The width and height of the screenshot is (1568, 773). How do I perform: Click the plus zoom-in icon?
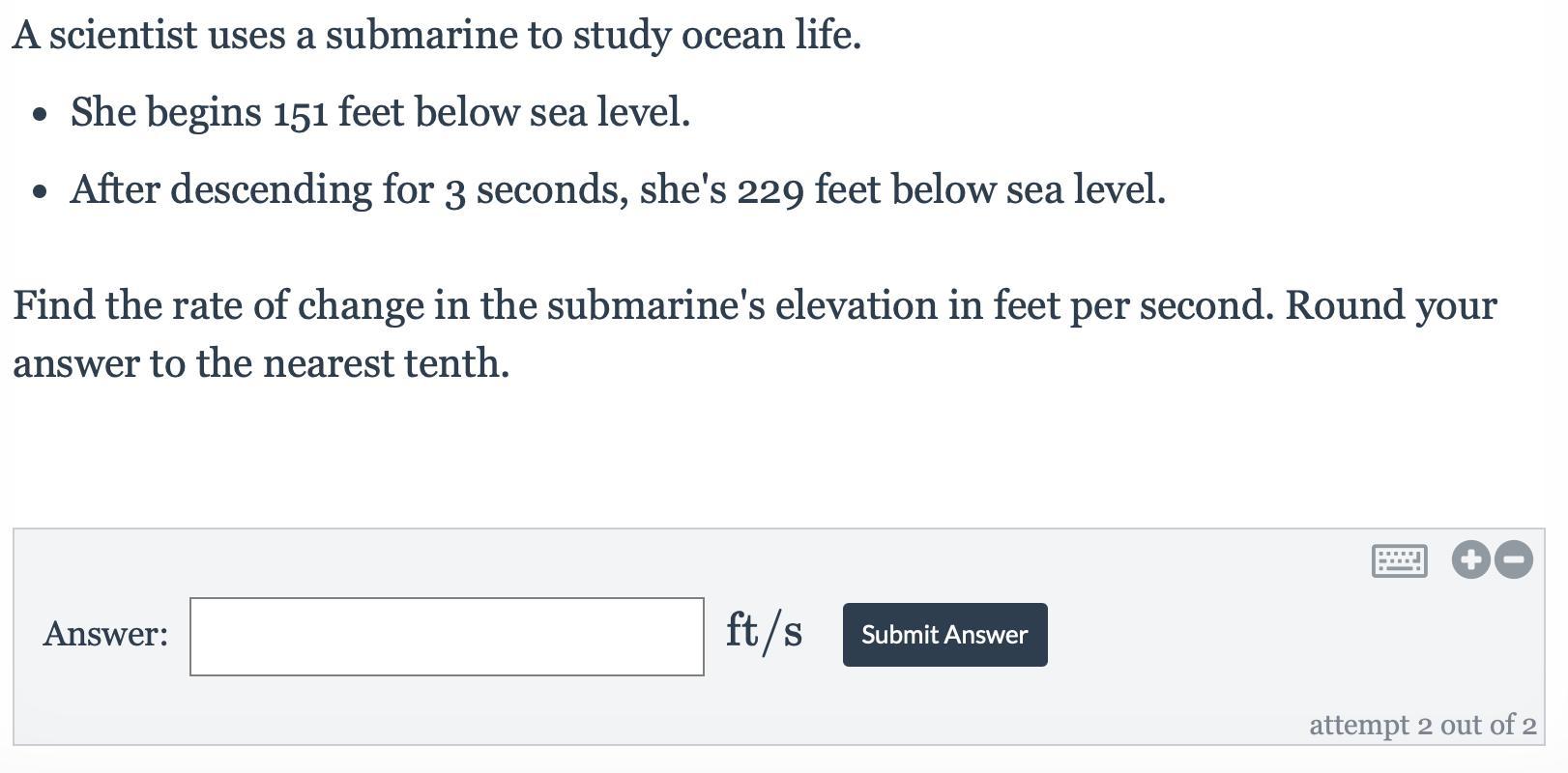point(1470,559)
